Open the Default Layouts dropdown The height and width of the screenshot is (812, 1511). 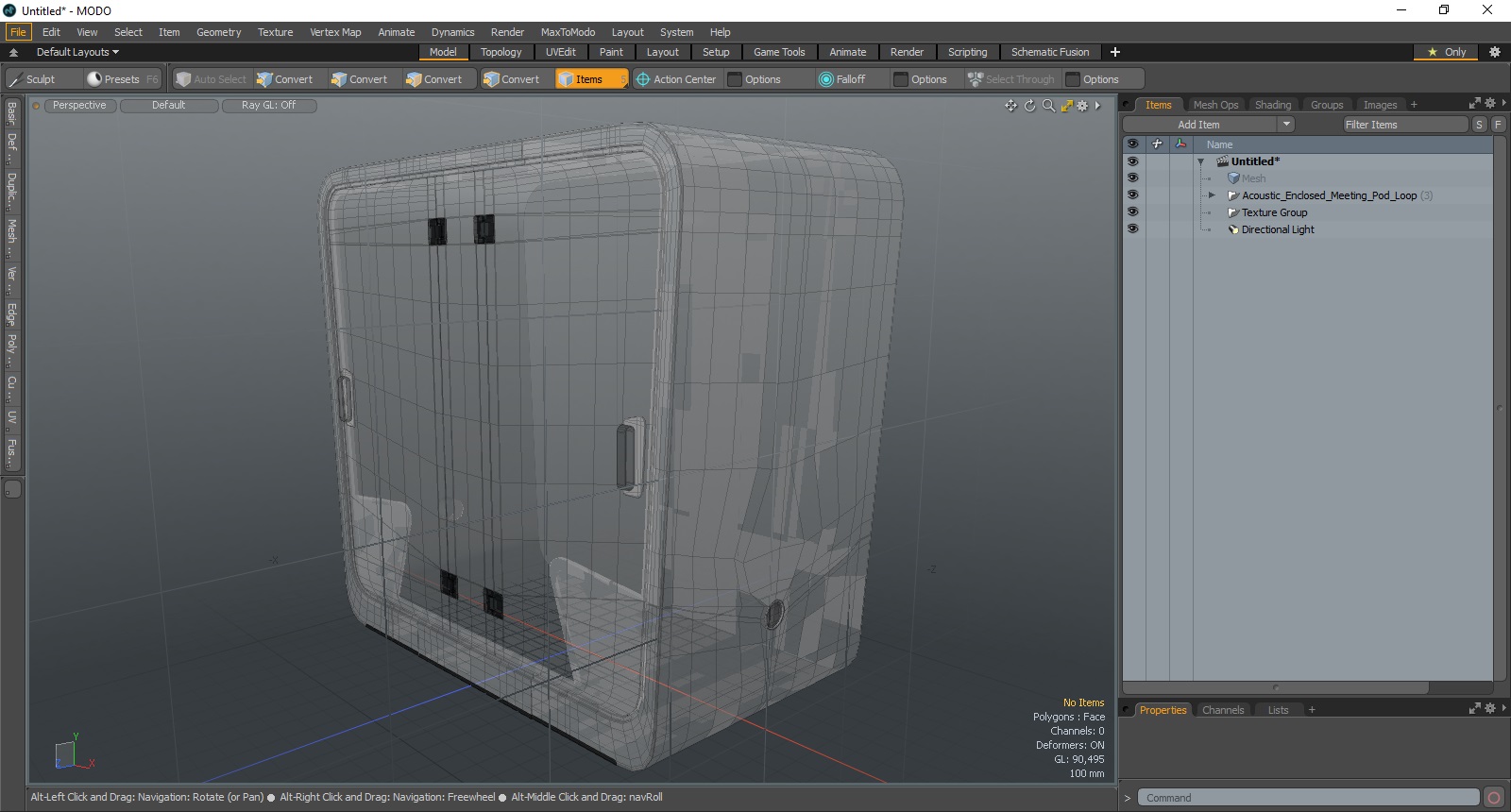click(x=77, y=52)
